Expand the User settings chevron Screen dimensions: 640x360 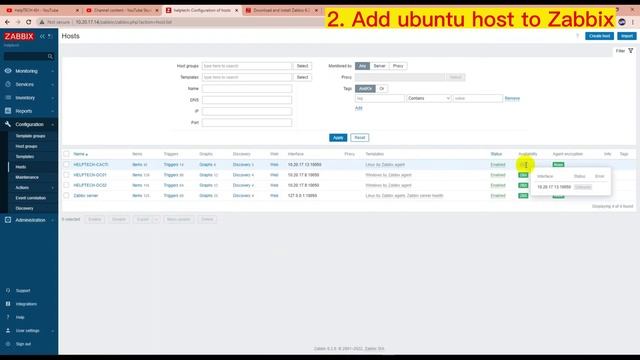coord(53,331)
